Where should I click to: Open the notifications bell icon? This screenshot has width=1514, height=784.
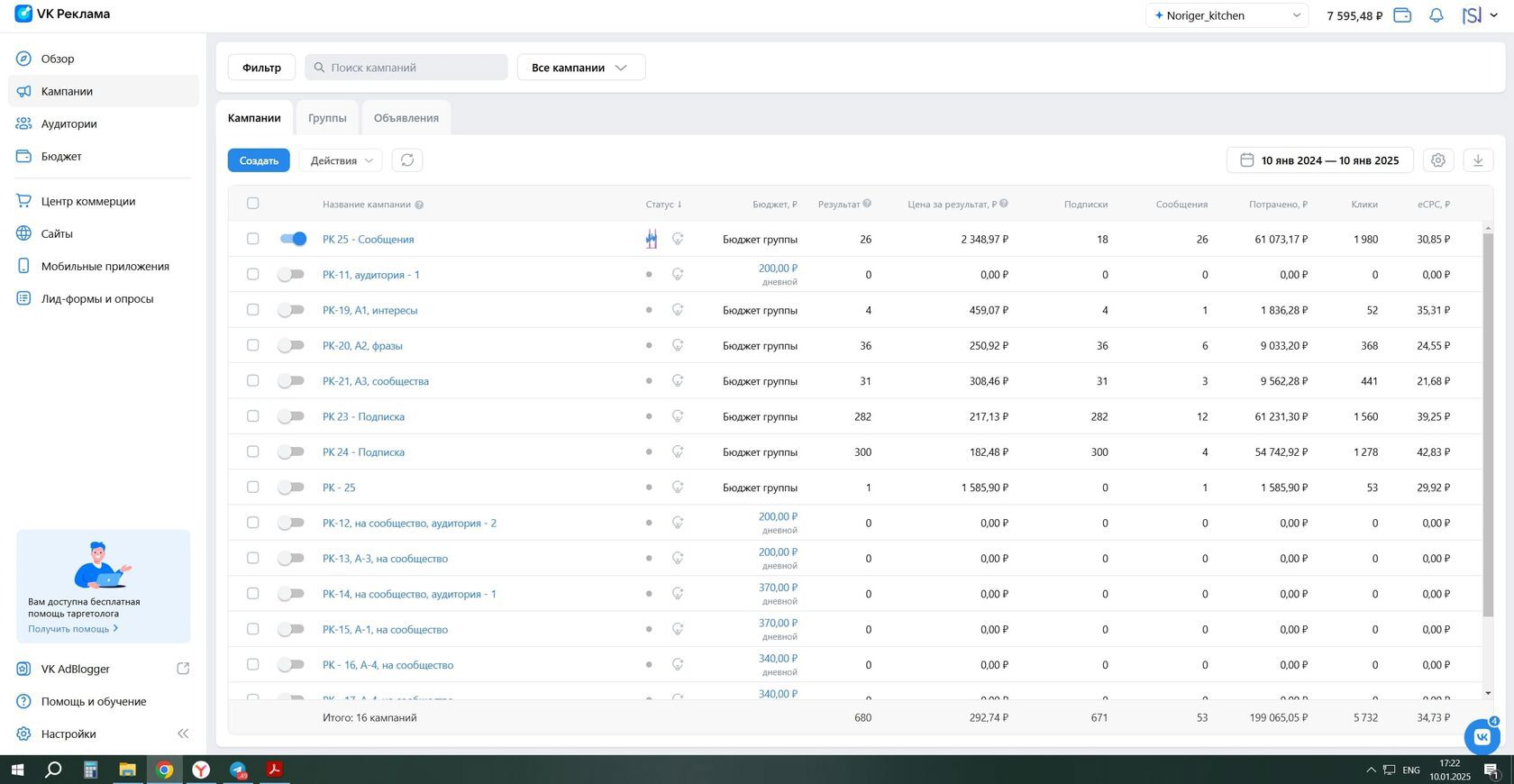point(1436,15)
